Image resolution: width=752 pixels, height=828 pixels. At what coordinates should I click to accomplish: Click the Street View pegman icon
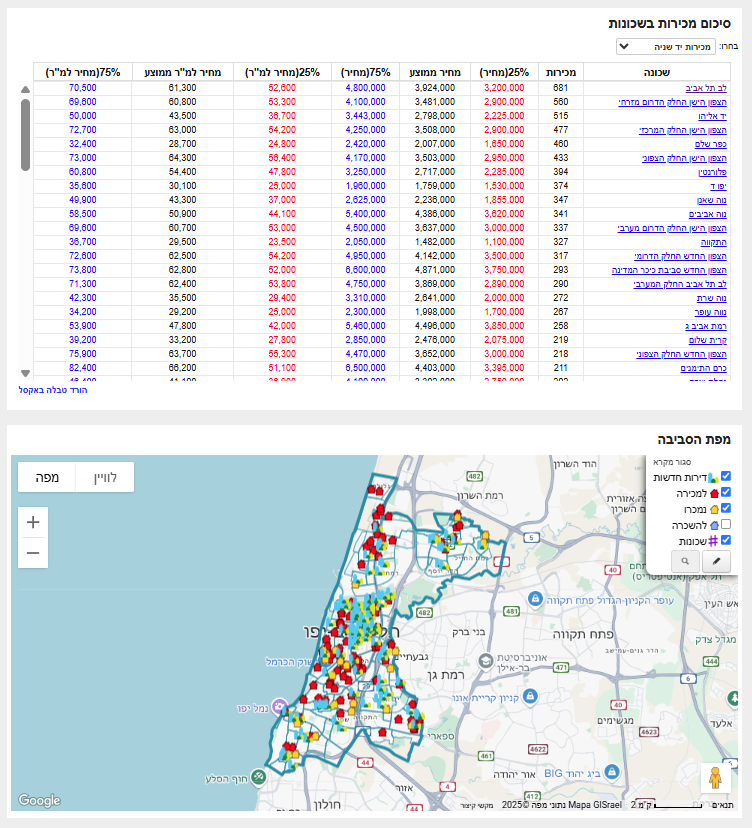[x=716, y=779]
